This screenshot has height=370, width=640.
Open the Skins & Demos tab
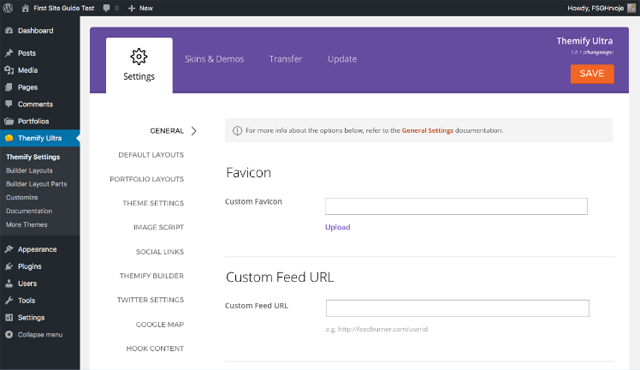(214, 59)
